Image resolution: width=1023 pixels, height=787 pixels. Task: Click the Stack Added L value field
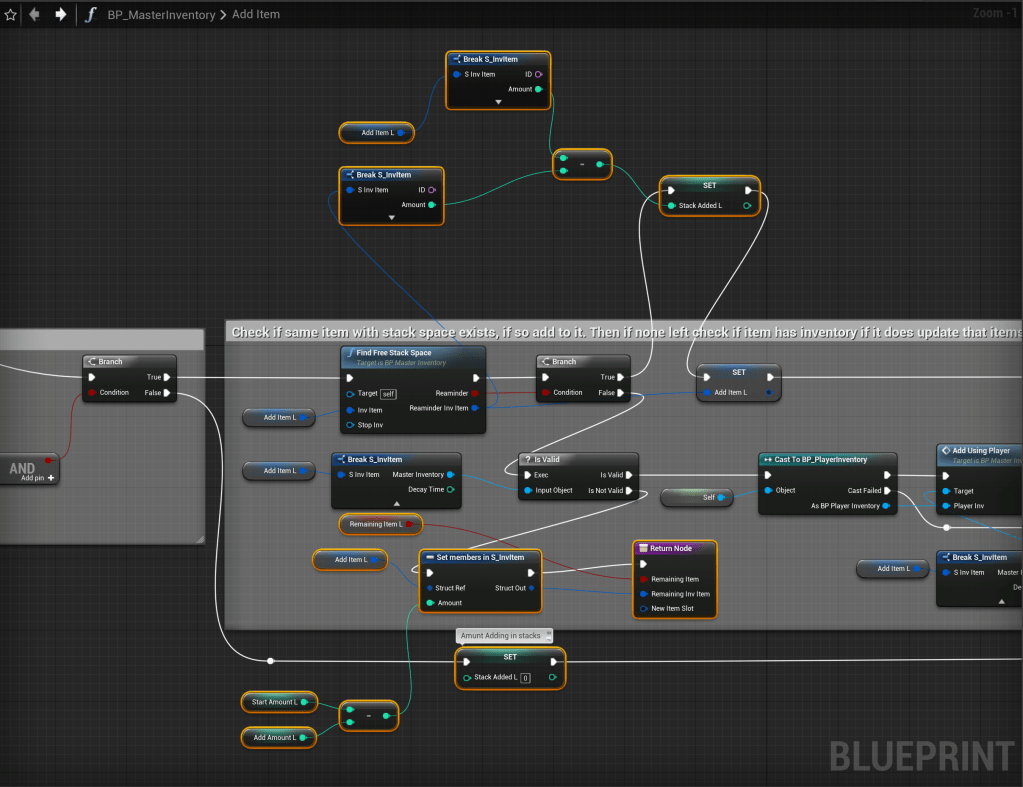click(x=525, y=678)
